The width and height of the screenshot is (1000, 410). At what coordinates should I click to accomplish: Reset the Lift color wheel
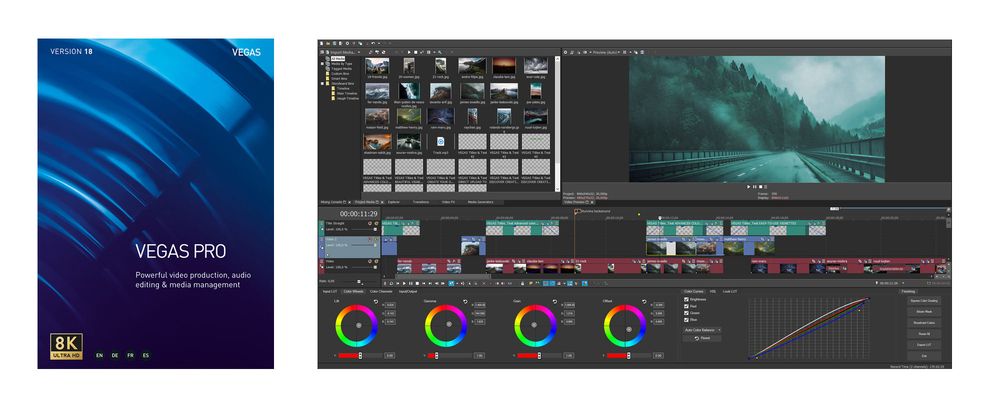click(376, 302)
